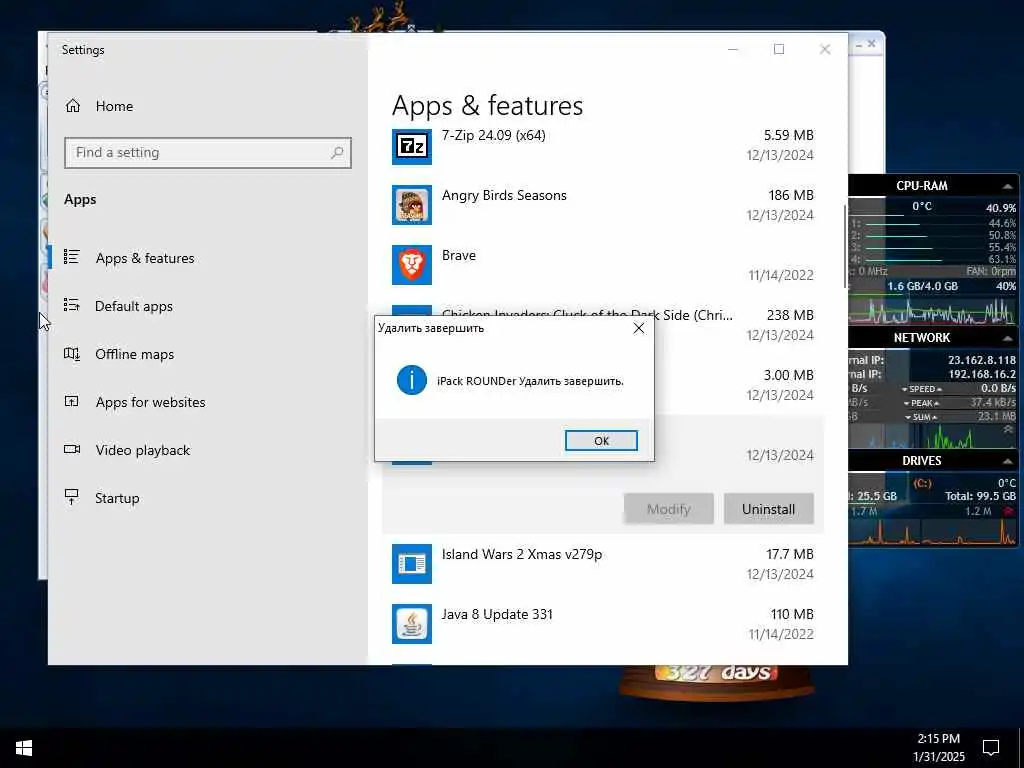Viewport: 1024px width, 768px height.
Task: Click the Offline maps icon
Action: click(72, 353)
